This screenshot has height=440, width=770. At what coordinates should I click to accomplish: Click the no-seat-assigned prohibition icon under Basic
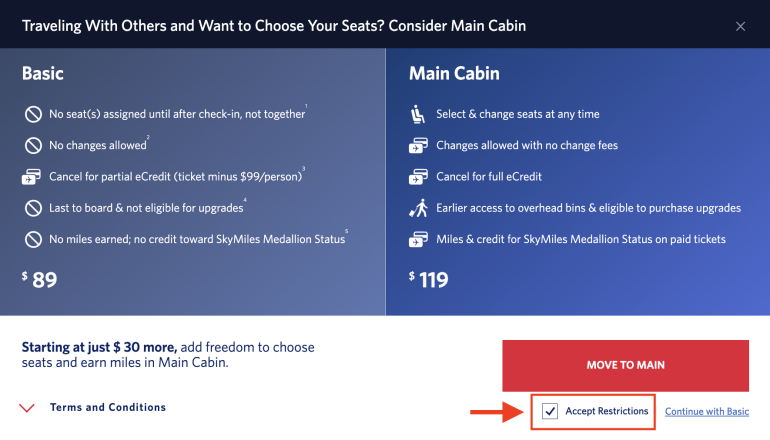[x=31, y=114]
